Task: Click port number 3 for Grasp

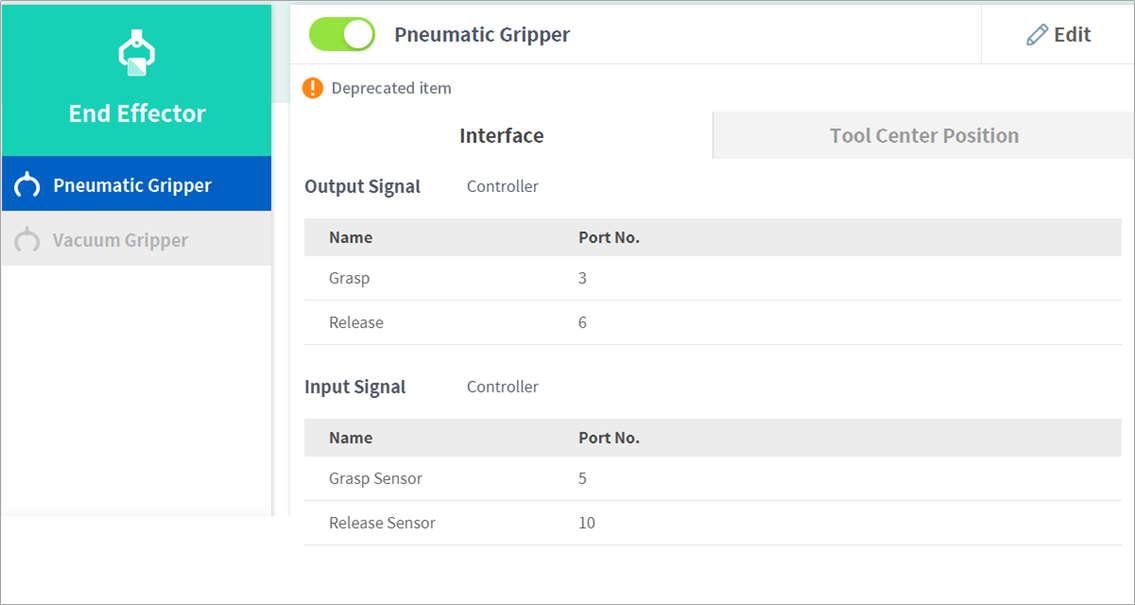Action: click(x=583, y=278)
